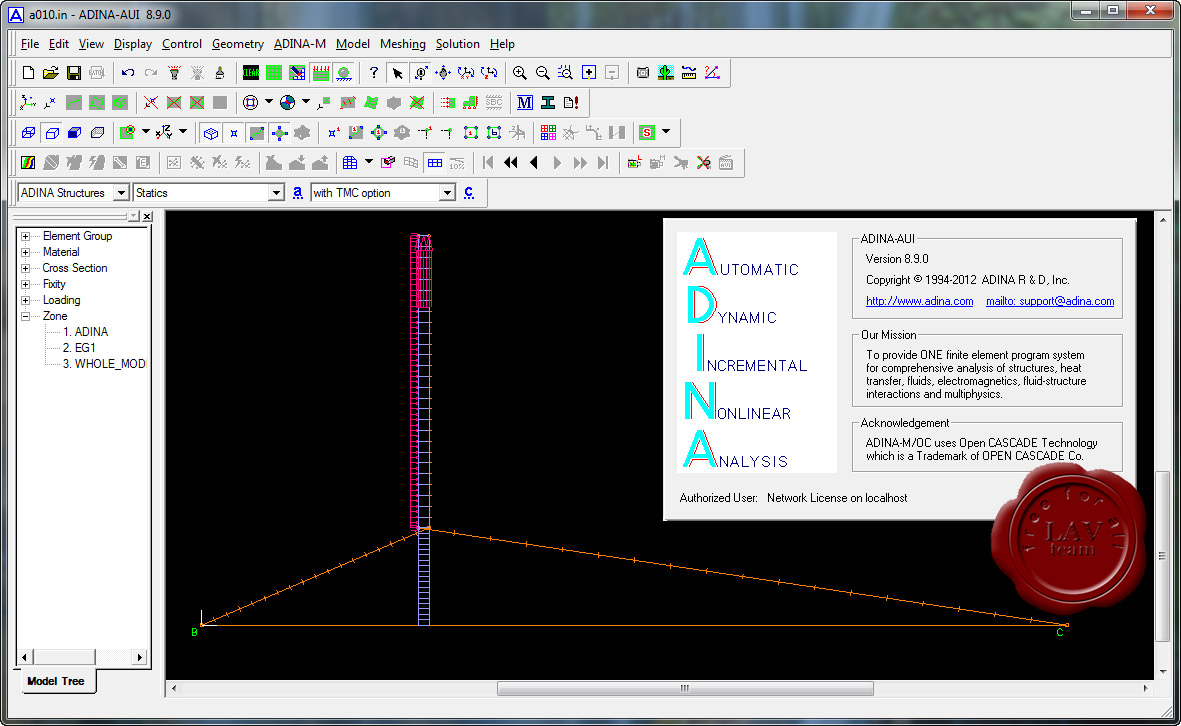Expand the Material tree node

pyautogui.click(x=26, y=252)
